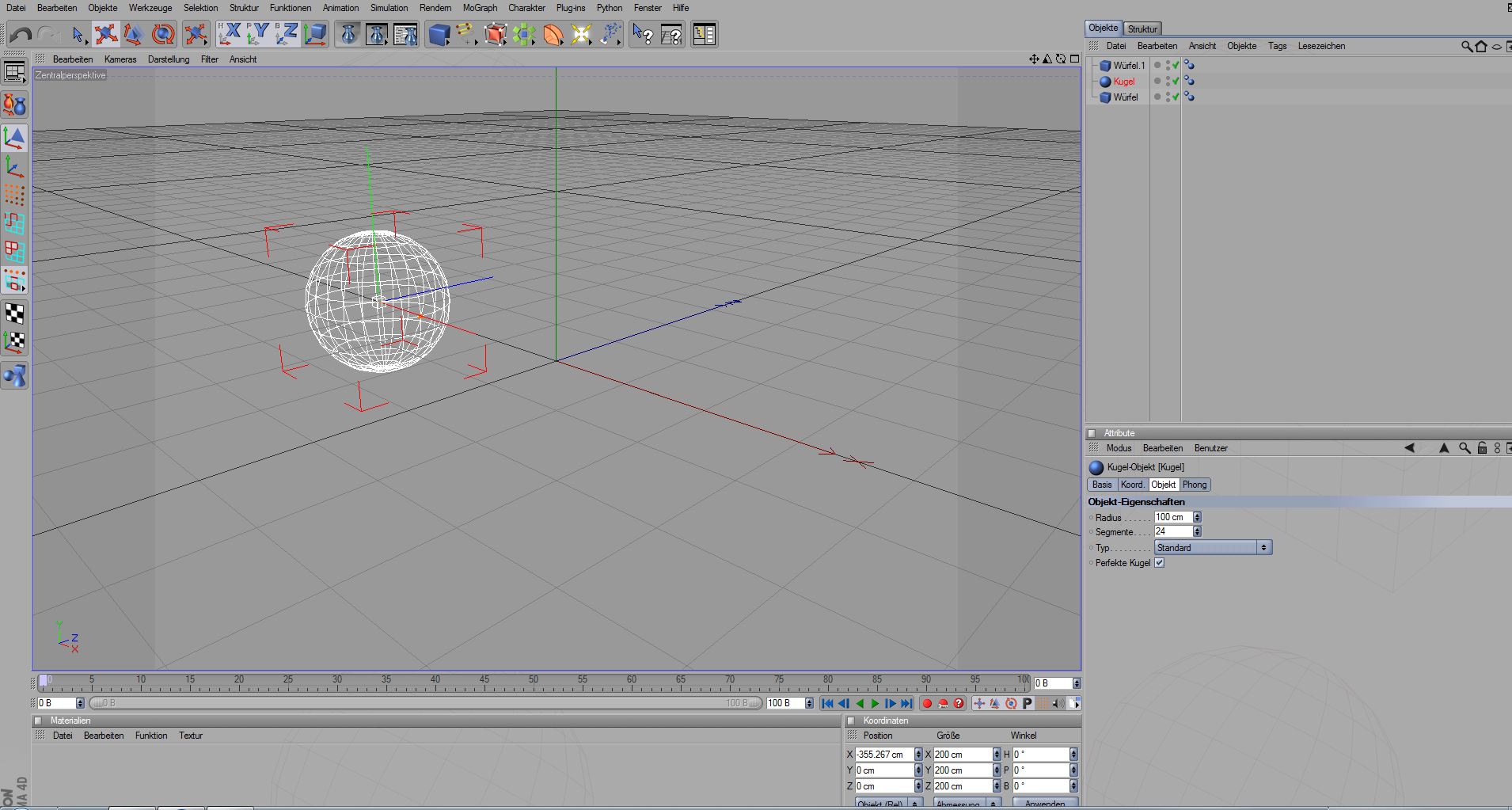Click the Undo arrow icon
The width and height of the screenshot is (1512, 810).
point(21,34)
